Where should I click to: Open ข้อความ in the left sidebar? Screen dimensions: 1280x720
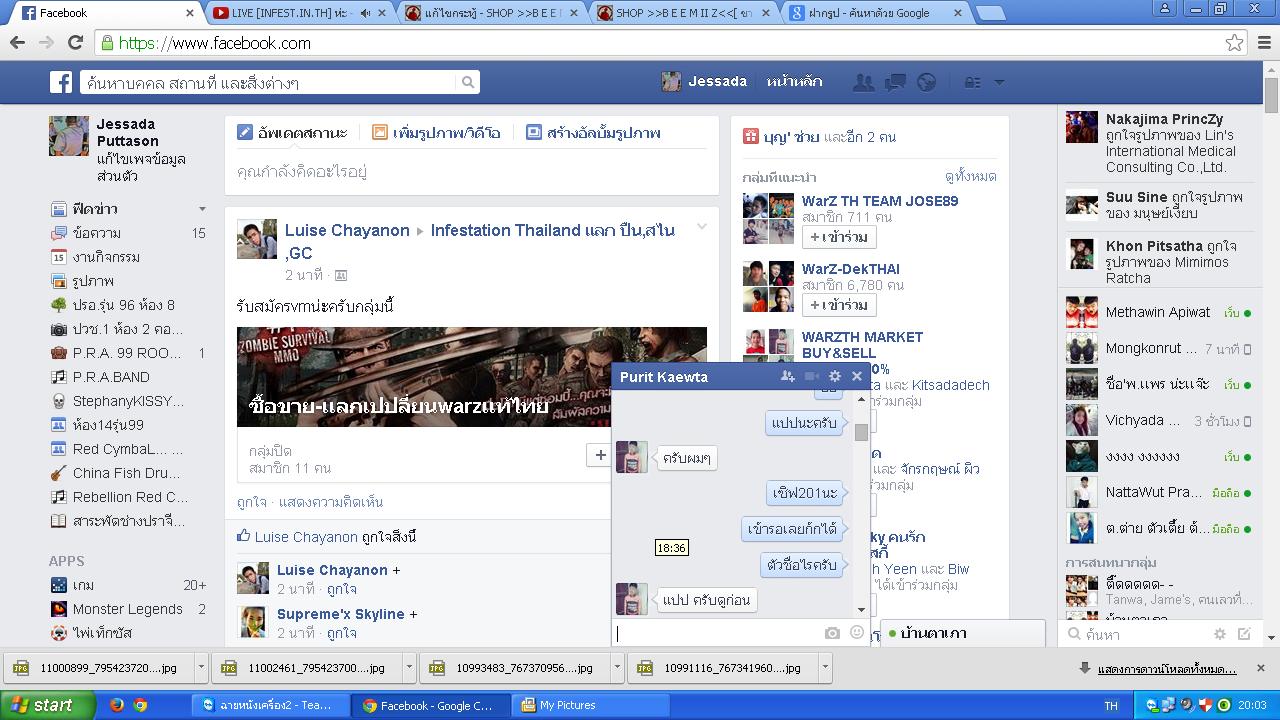pyautogui.click(x=97, y=233)
